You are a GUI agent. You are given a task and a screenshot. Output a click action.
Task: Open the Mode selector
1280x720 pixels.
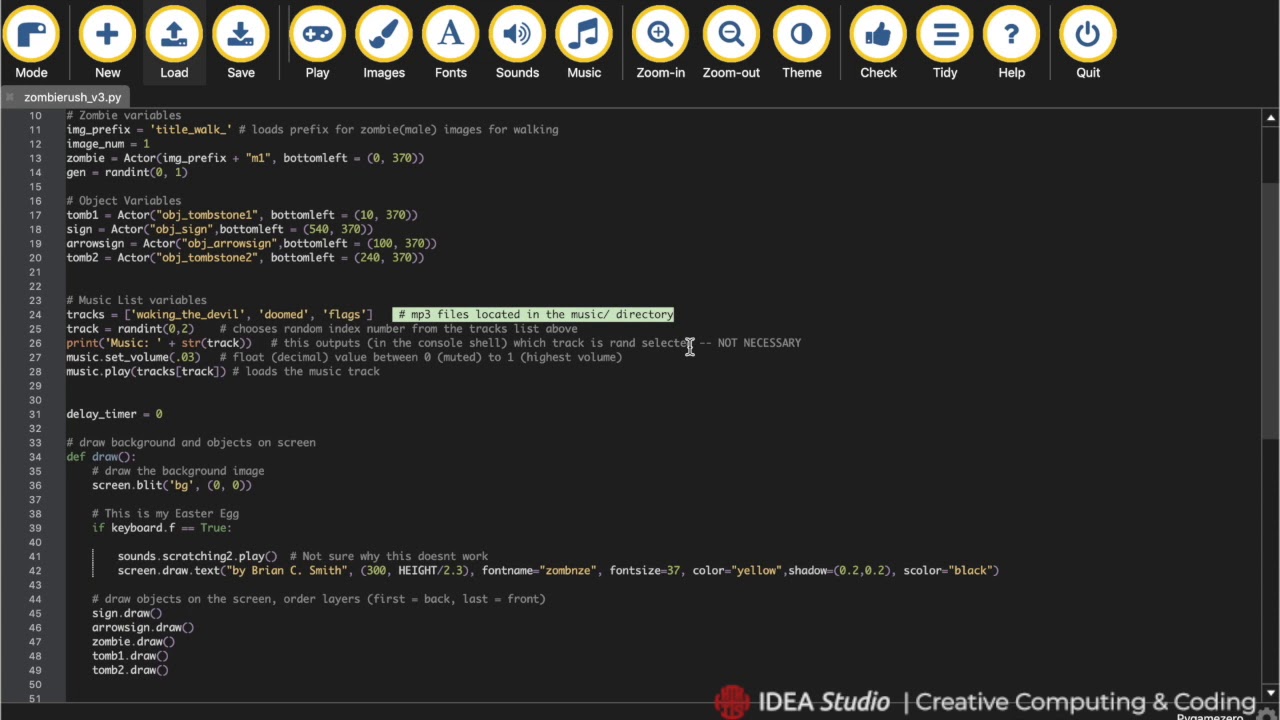(31, 44)
